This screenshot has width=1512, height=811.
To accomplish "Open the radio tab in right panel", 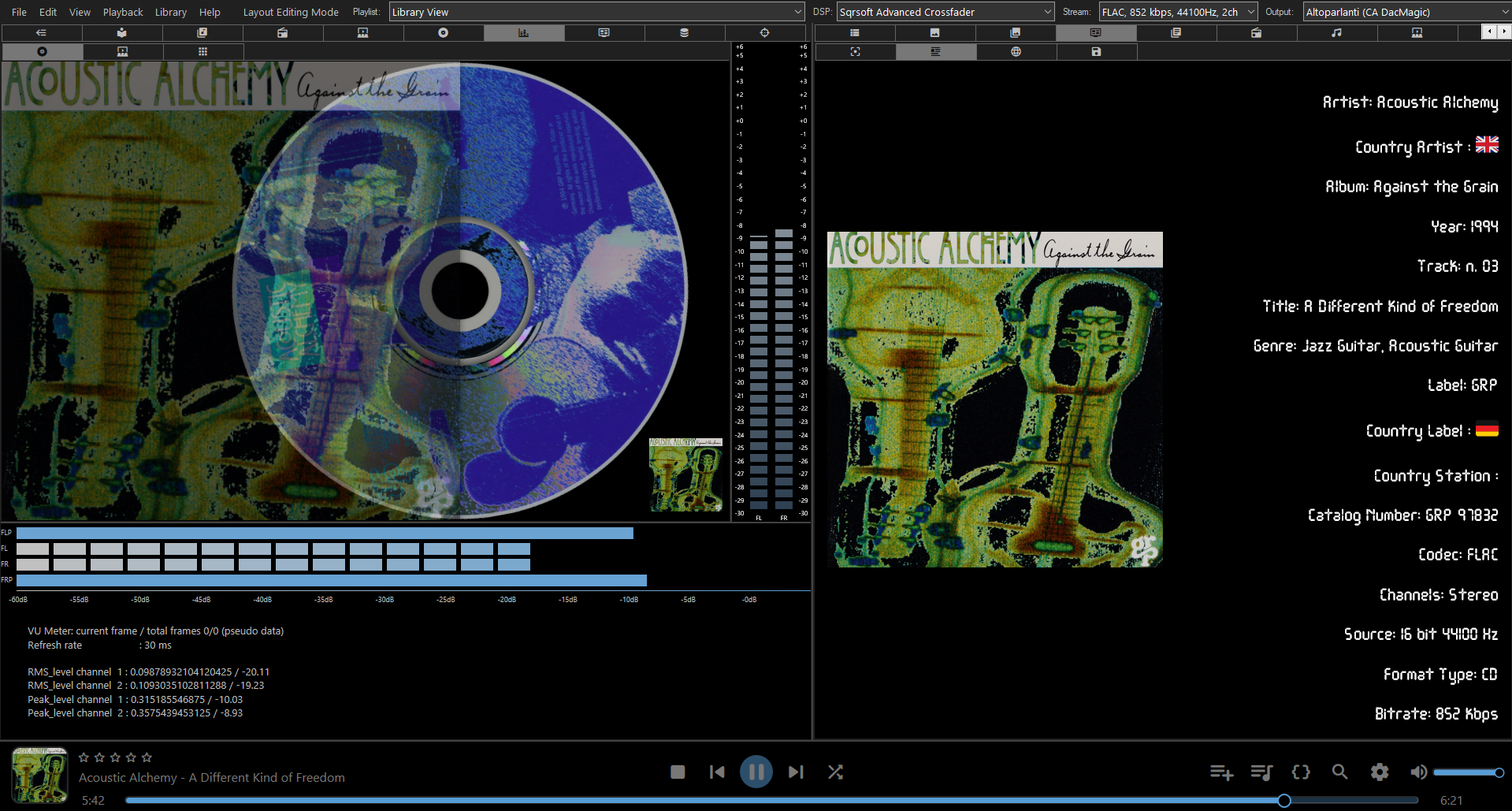I will [1257, 33].
